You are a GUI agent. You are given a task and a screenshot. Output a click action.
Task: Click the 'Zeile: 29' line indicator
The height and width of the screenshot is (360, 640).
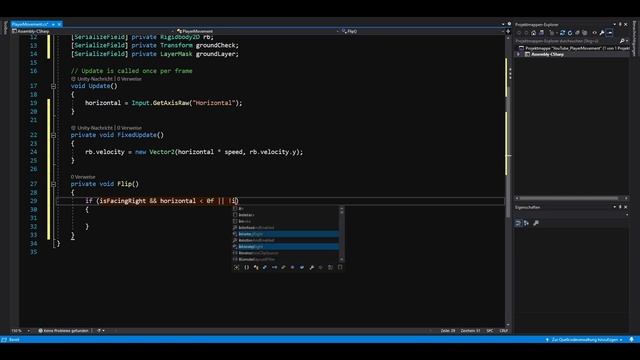[x=447, y=331]
